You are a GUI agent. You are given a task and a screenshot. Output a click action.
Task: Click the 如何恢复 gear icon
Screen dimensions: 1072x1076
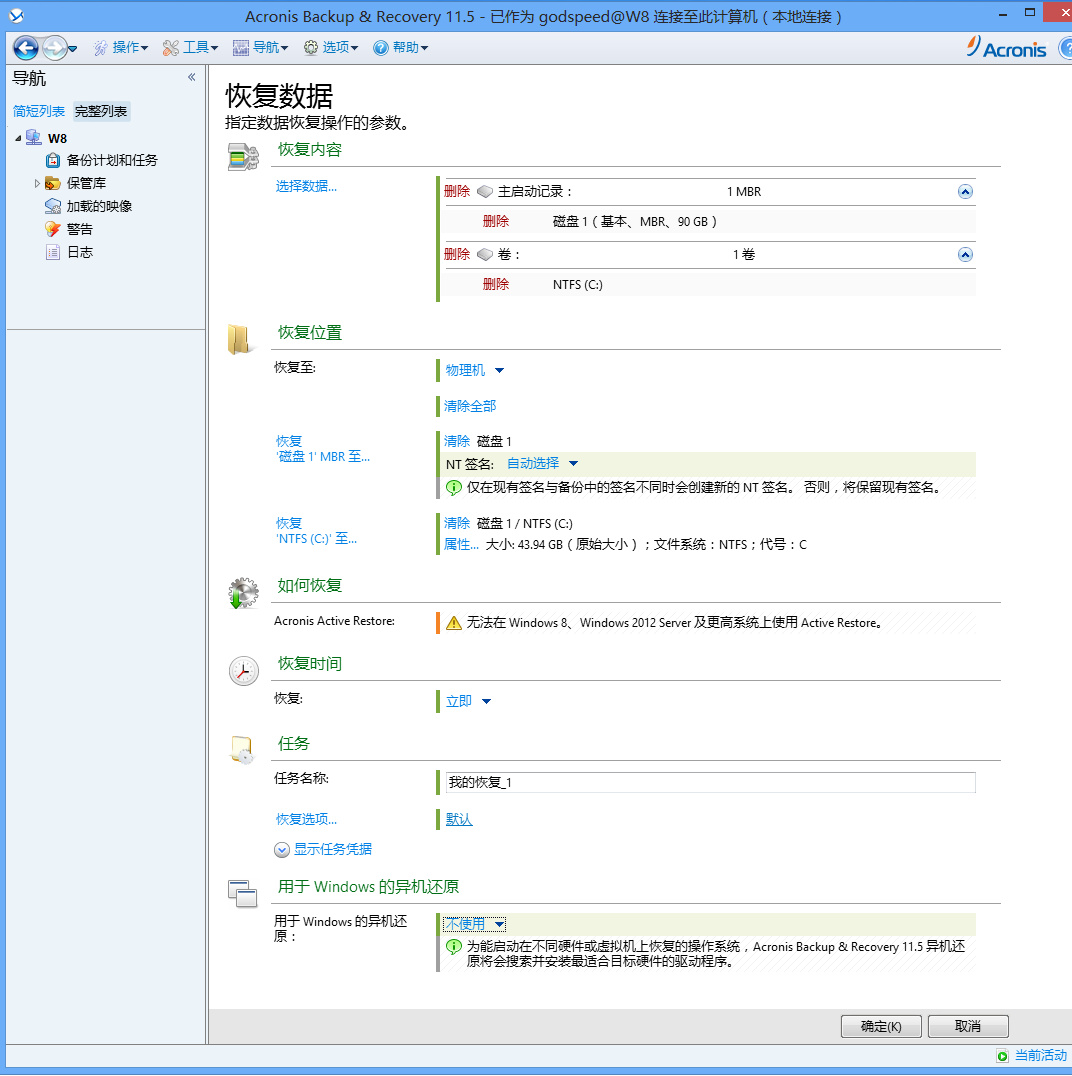click(243, 593)
